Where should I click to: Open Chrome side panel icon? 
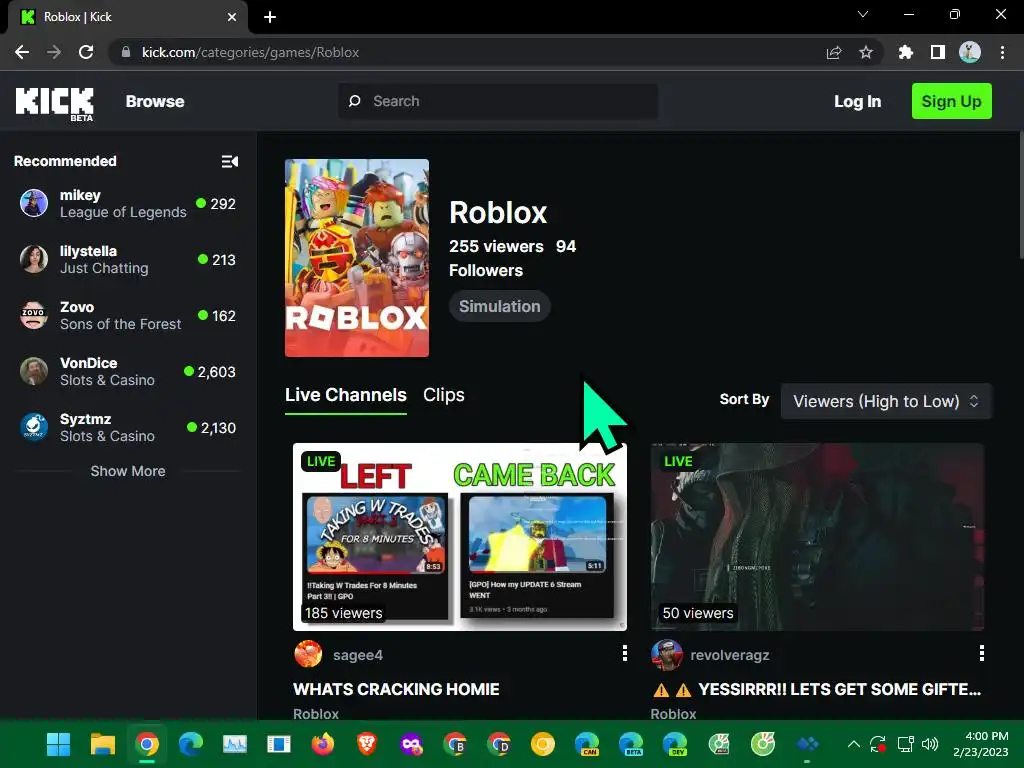[x=938, y=52]
